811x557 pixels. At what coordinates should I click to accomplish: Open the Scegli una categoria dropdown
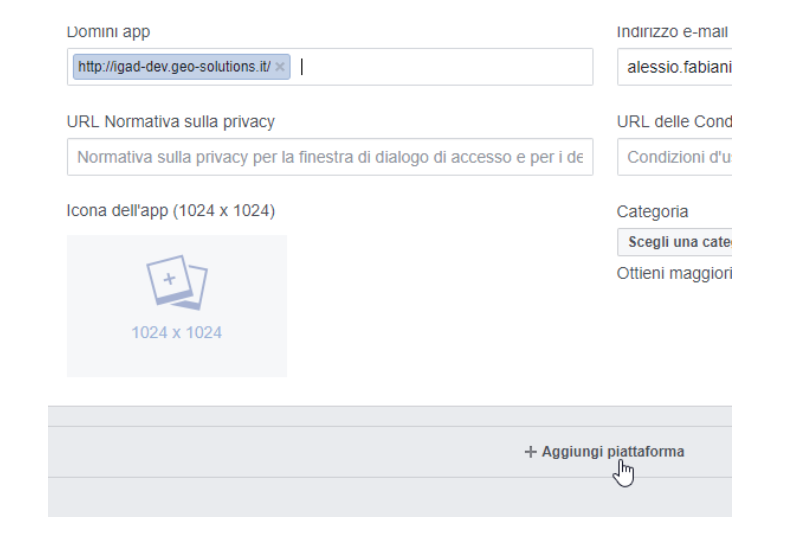coord(674,242)
